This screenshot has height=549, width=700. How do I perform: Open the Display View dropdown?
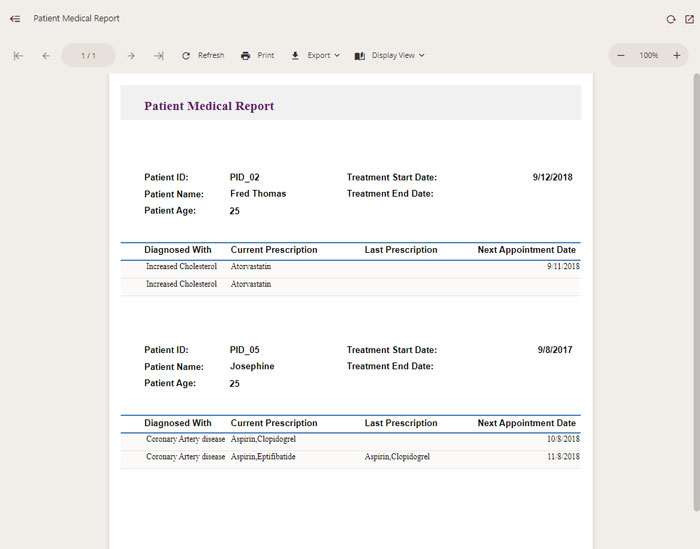pyautogui.click(x=390, y=56)
